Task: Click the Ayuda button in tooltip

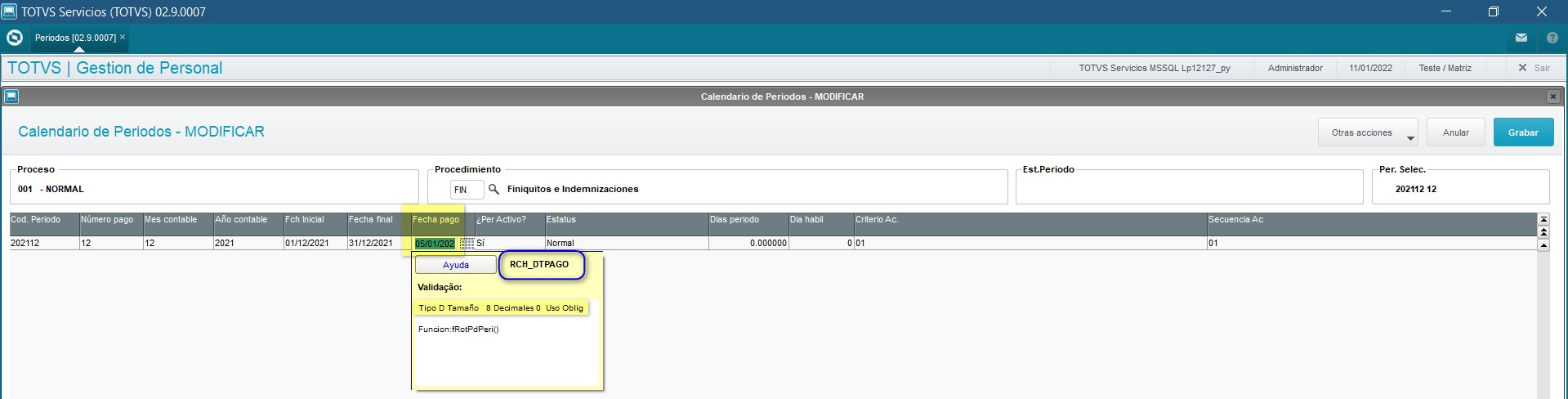Action: 456,265
